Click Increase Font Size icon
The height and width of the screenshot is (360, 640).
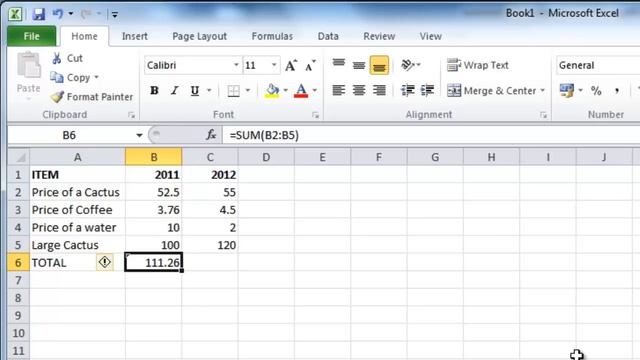[x=291, y=65]
